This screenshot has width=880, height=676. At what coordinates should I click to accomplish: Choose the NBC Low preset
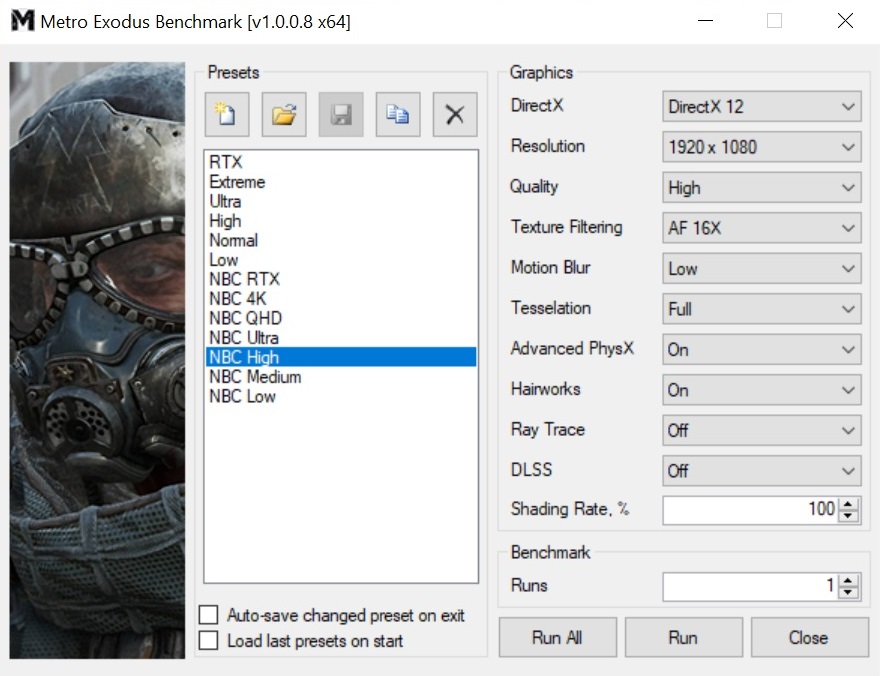(x=341, y=396)
